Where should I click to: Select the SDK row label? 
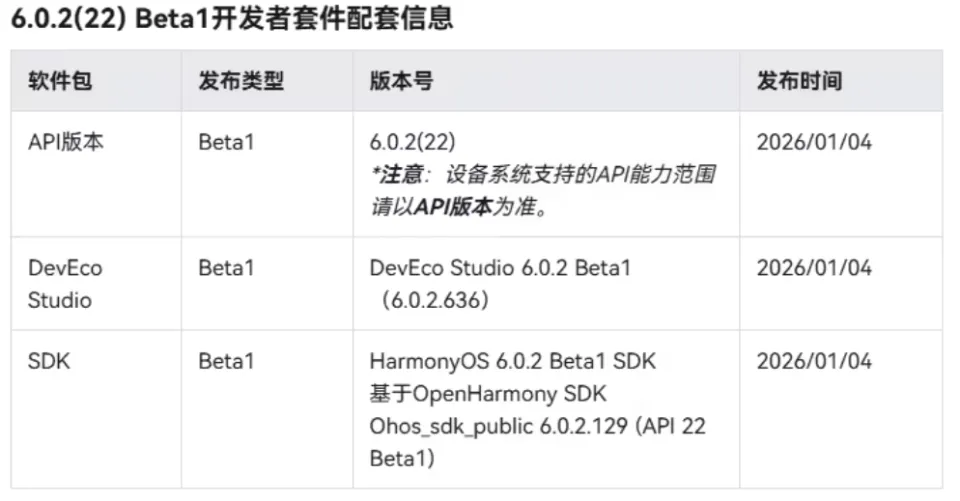[49, 361]
